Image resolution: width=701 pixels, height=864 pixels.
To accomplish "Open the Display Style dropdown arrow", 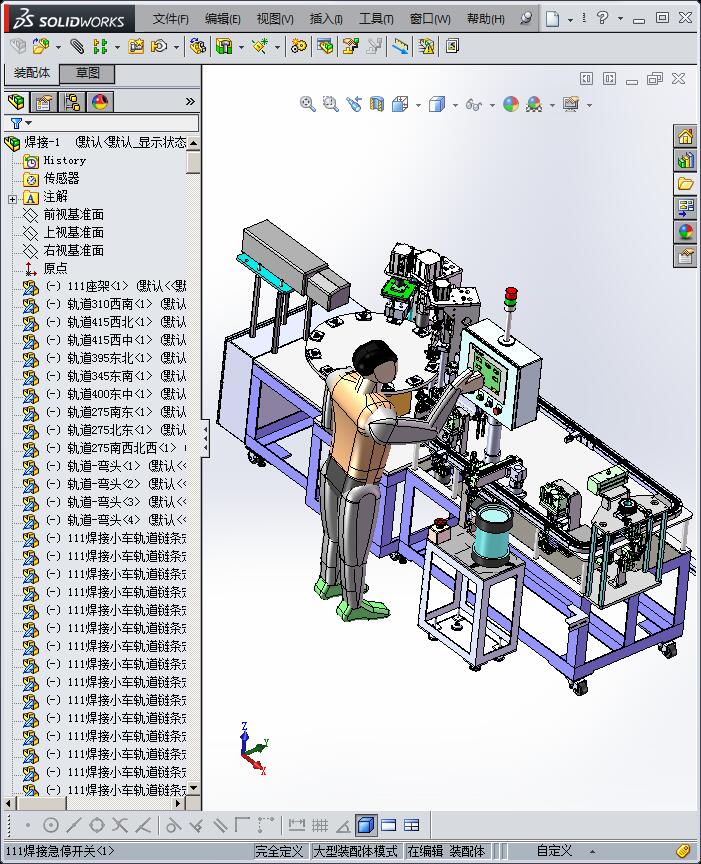I will [455, 105].
